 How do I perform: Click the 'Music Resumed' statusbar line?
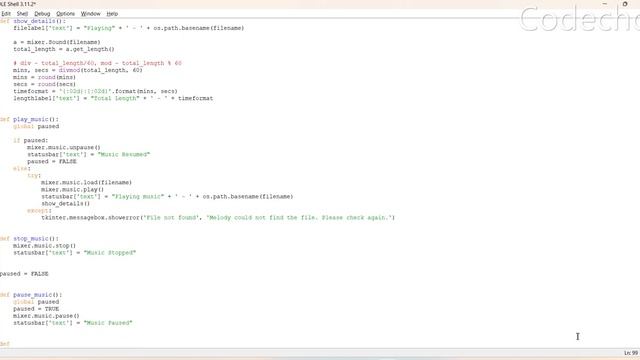[89, 154]
